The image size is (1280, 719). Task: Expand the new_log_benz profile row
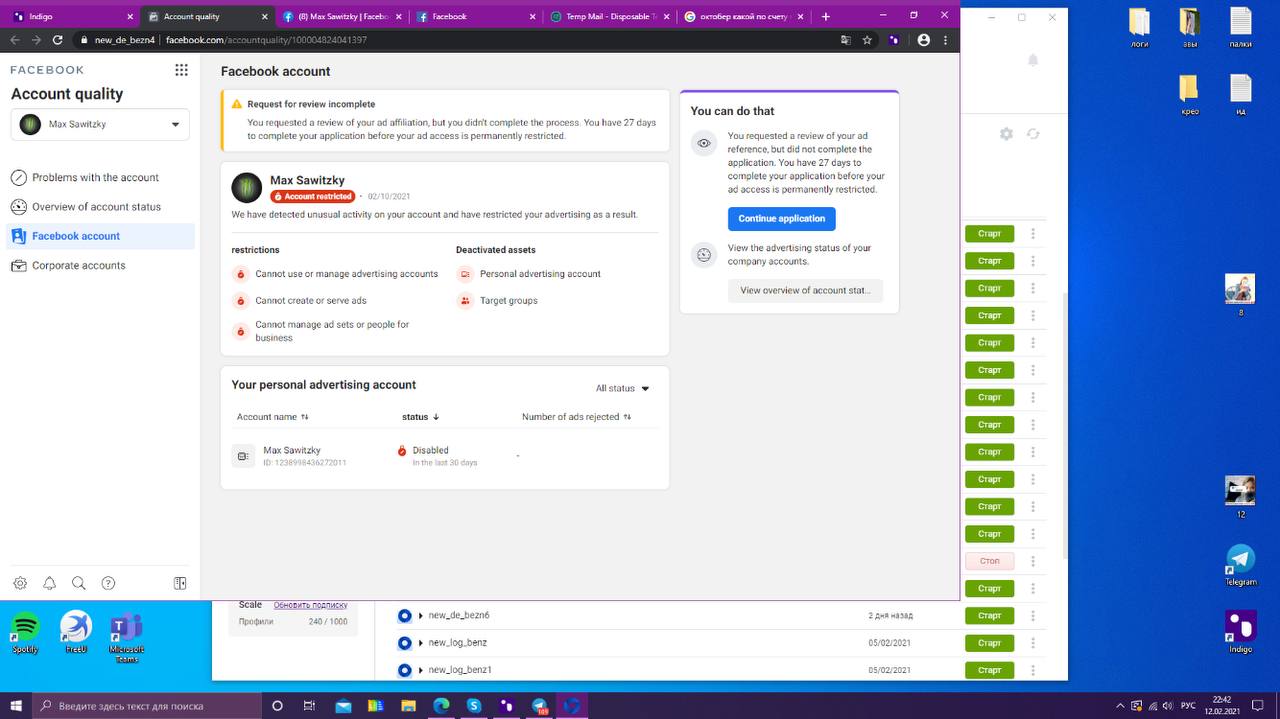pyautogui.click(x=421, y=643)
